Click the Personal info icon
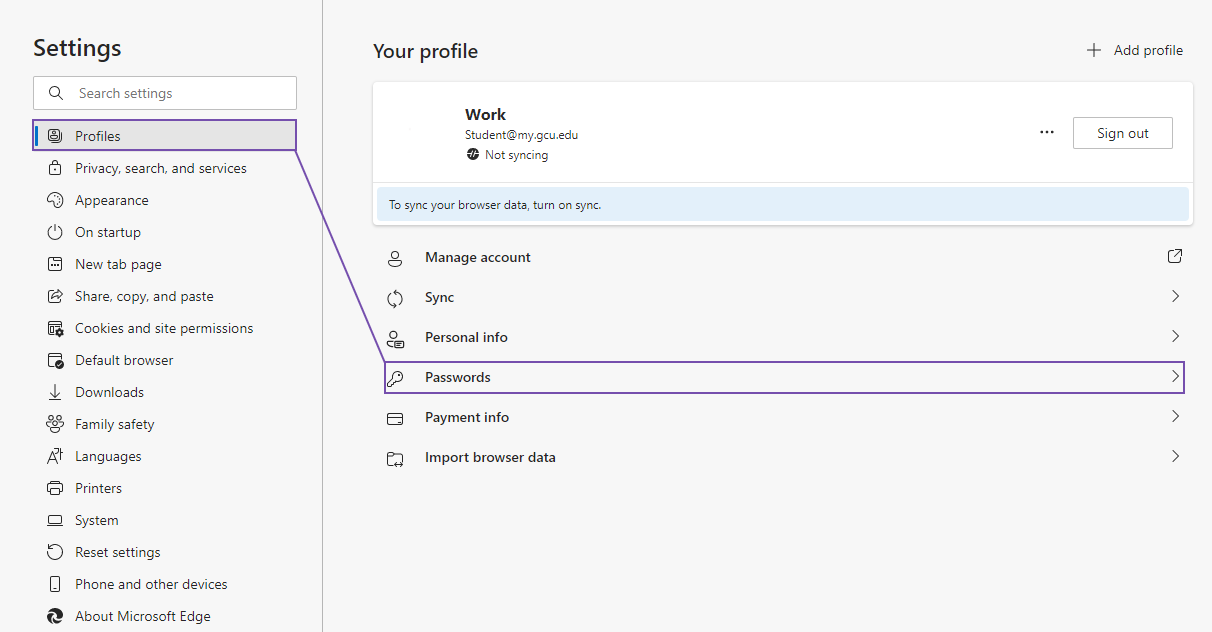This screenshot has width=1212, height=632. coord(395,338)
